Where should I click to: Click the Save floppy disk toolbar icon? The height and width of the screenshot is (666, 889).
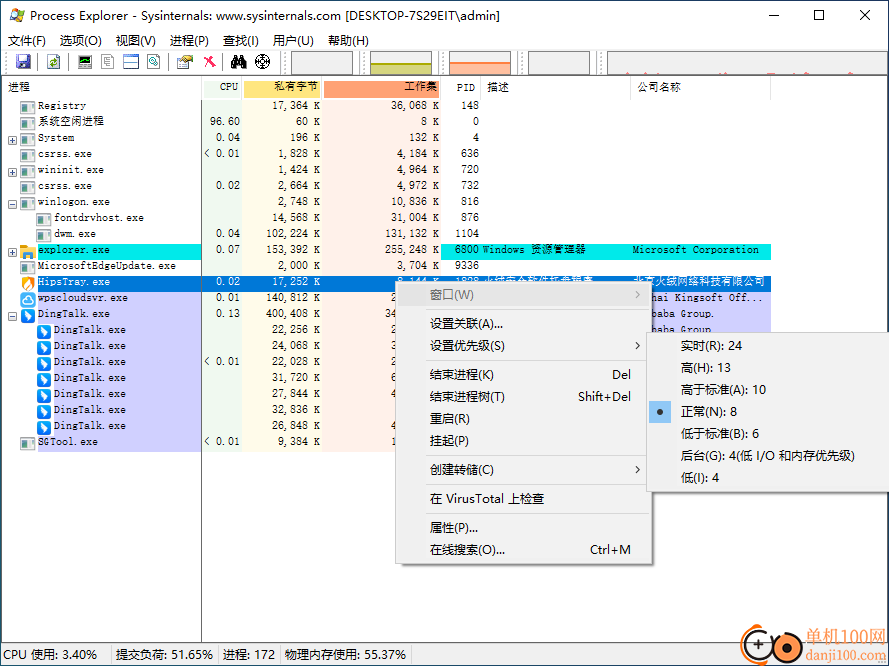click(x=23, y=61)
